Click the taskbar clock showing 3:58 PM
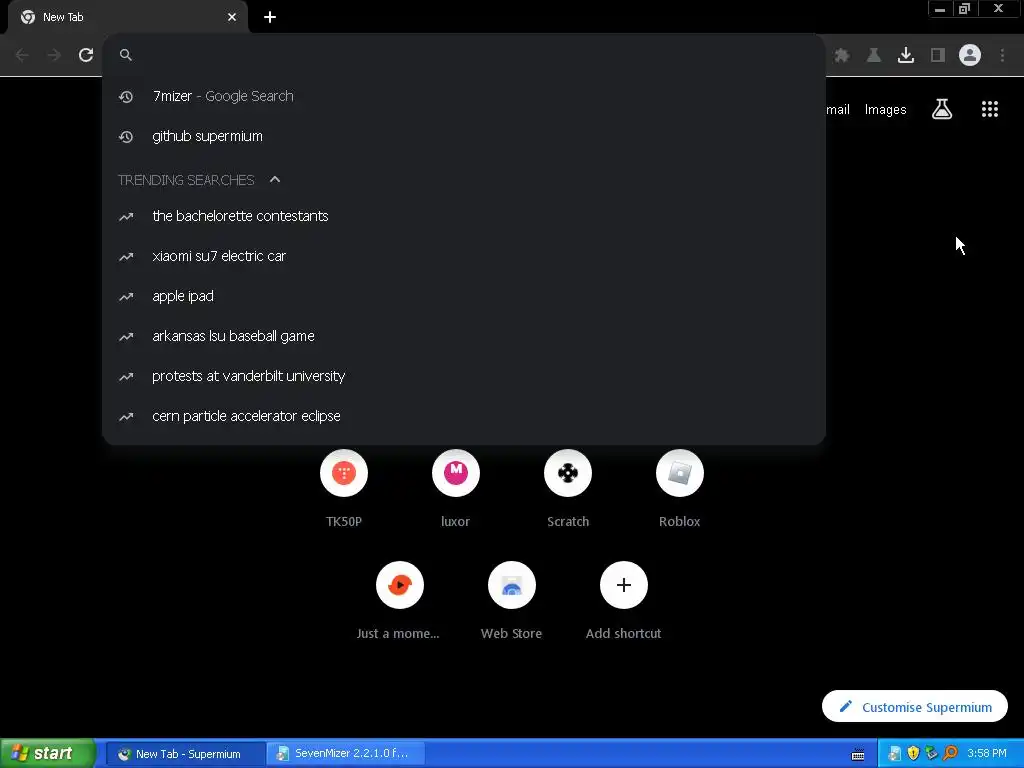Screen dimensions: 1024x768 point(987,753)
